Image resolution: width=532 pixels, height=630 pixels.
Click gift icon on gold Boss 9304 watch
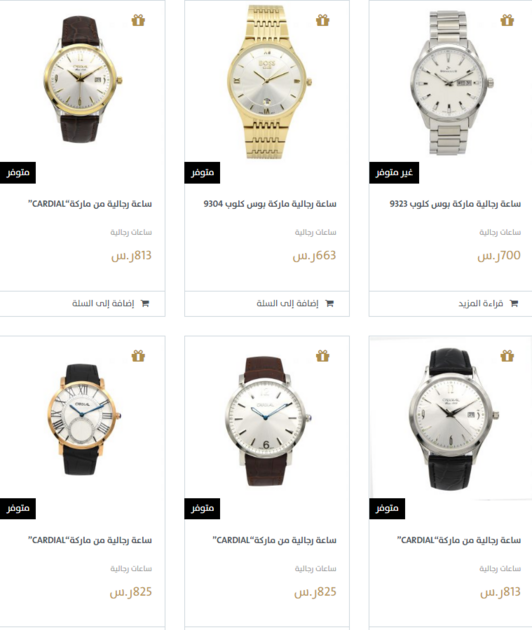pyautogui.click(x=322, y=20)
